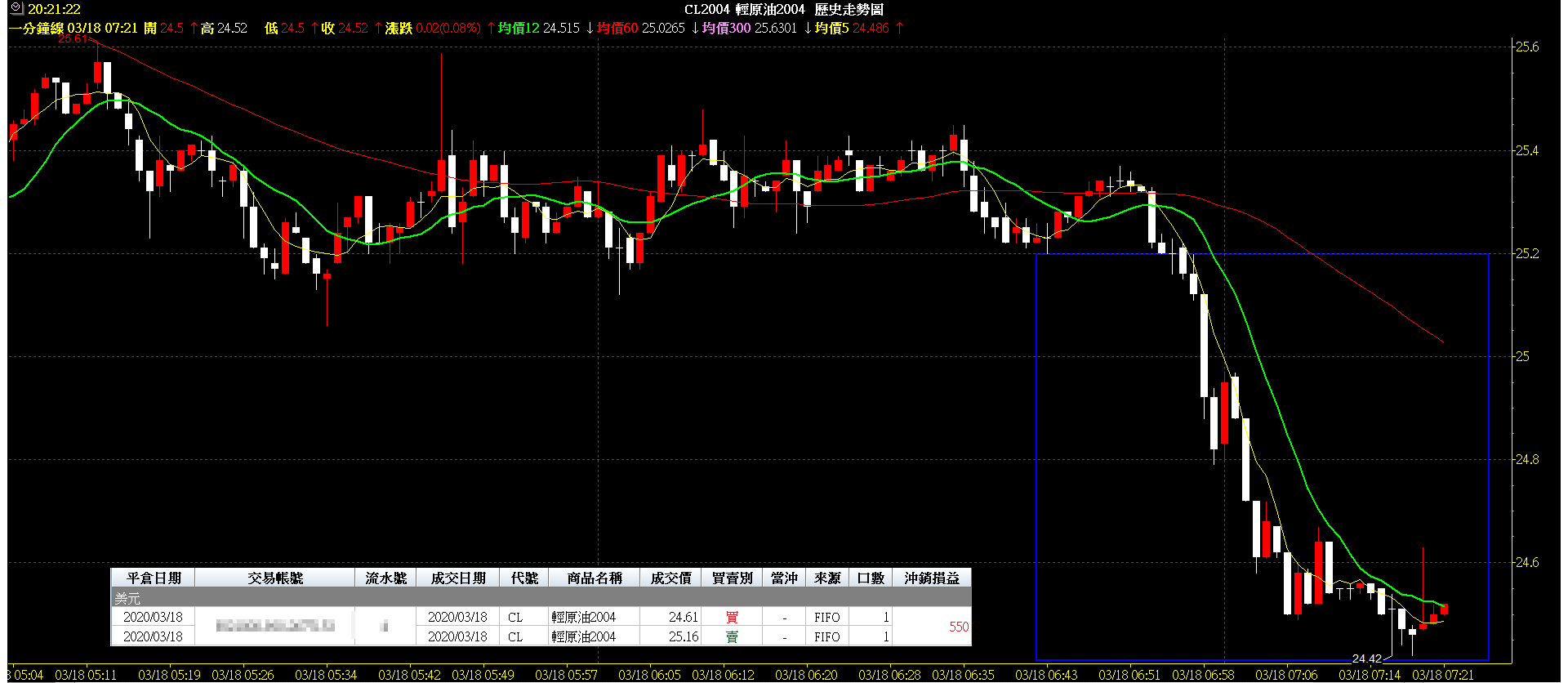Click the 550 profit and loss value
The height and width of the screenshot is (683, 1568).
click(x=959, y=627)
